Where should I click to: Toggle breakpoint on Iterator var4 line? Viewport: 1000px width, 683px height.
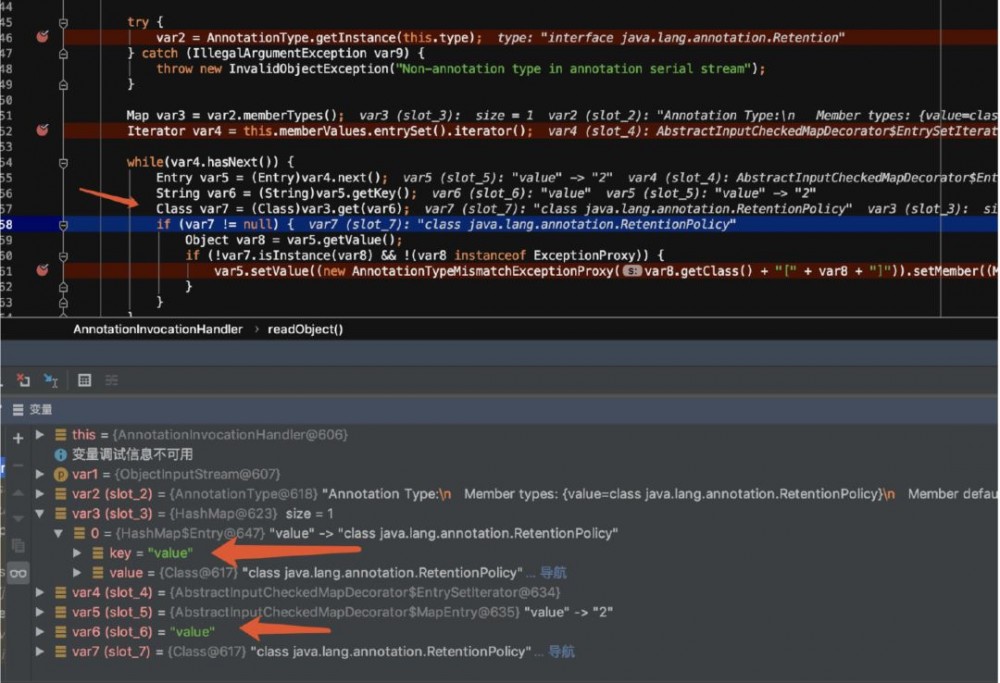43,130
